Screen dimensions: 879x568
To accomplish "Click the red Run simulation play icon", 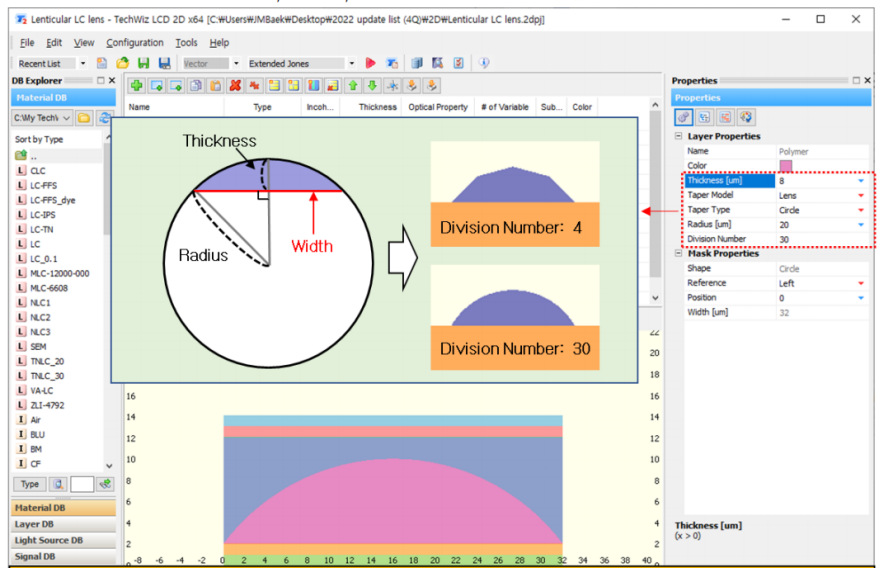I will (x=370, y=63).
